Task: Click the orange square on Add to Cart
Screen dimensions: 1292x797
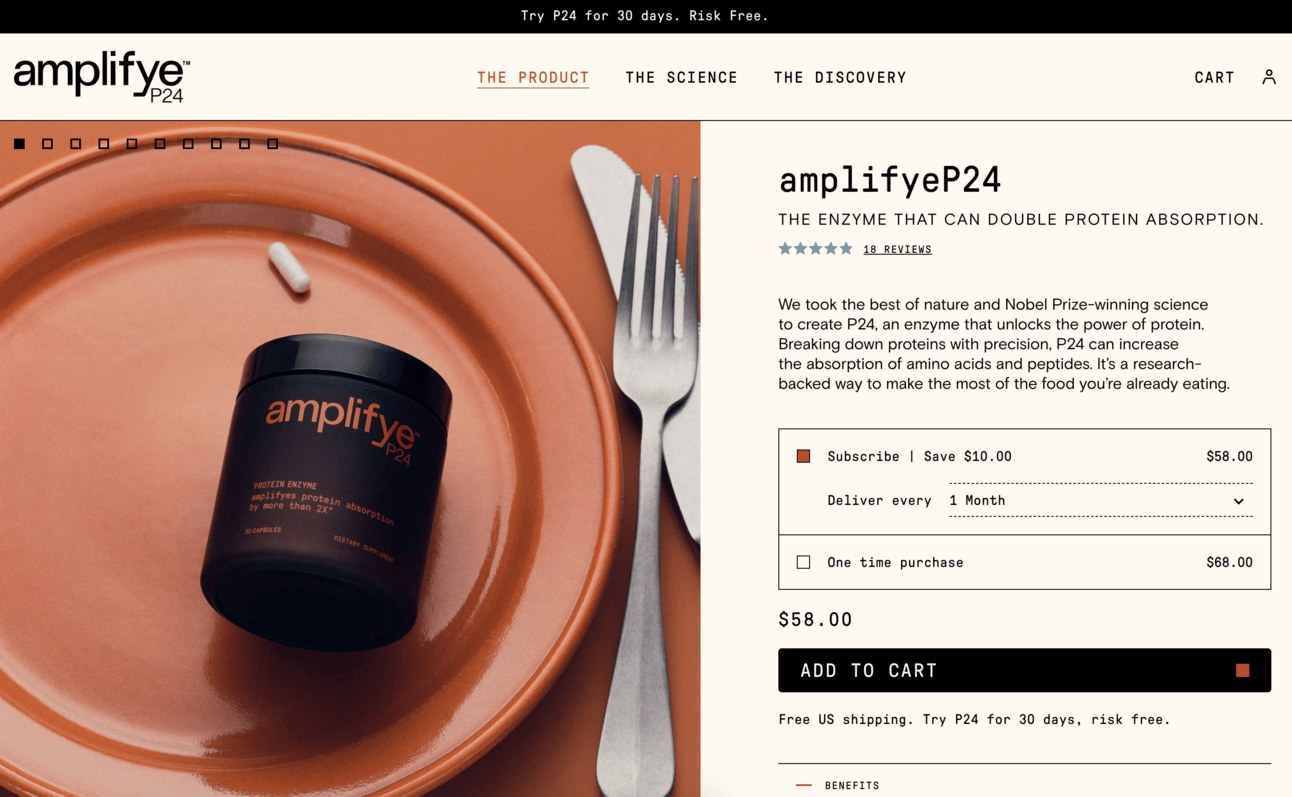Action: click(x=1242, y=671)
